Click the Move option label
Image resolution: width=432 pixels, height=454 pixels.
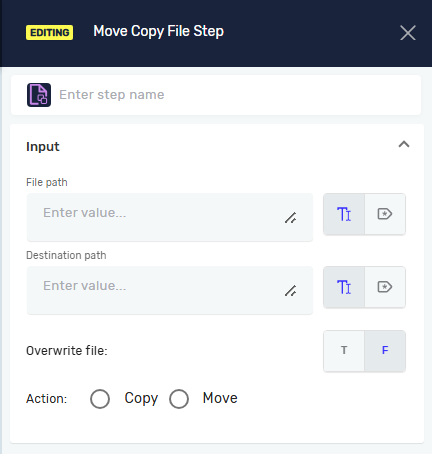220,398
